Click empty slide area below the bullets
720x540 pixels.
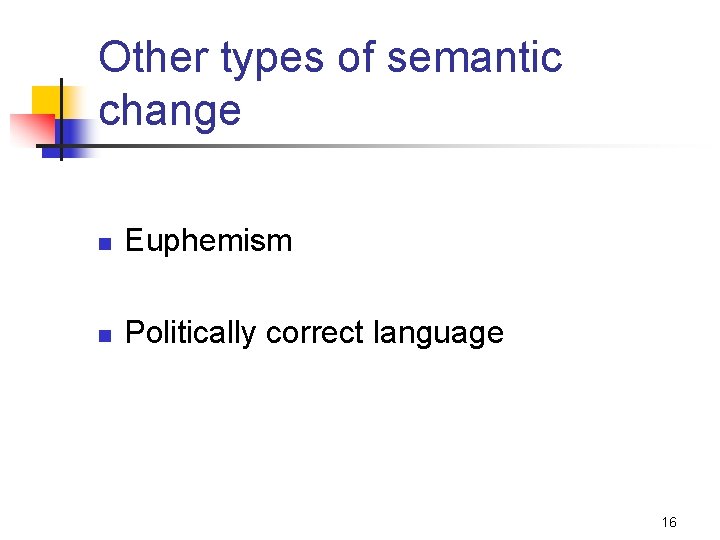(360, 440)
